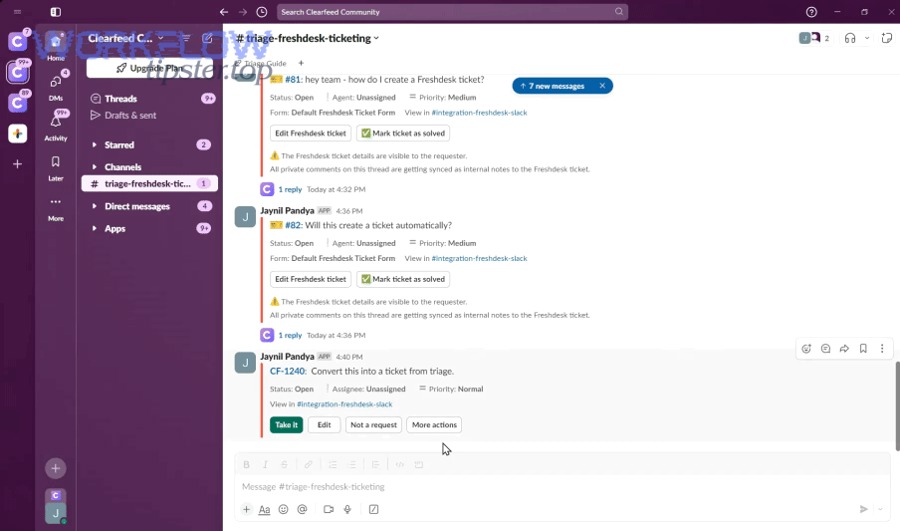Open the slash shortcuts icon
This screenshot has height=531, width=900.
[x=374, y=509]
